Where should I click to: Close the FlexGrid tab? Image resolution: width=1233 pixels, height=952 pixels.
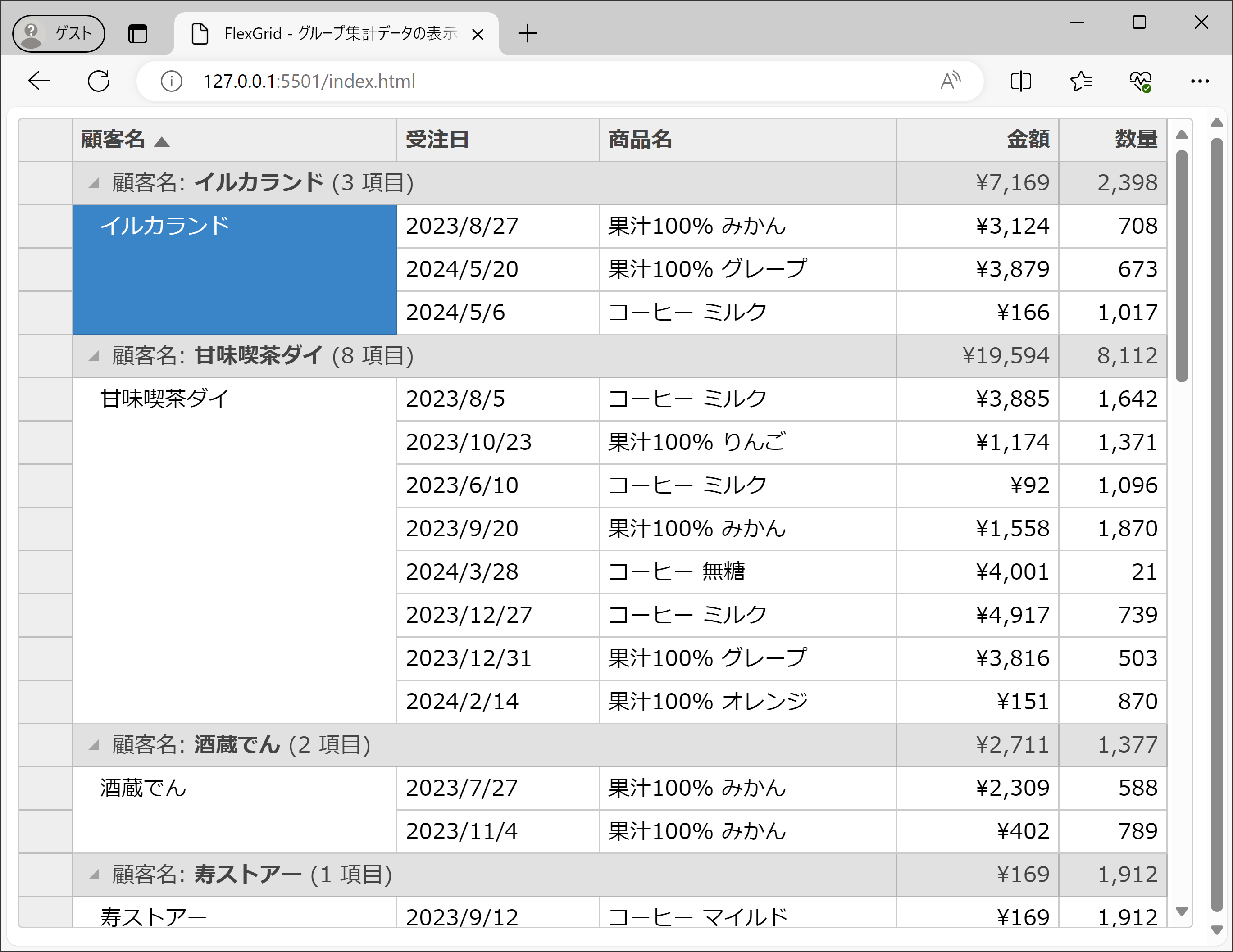[477, 34]
